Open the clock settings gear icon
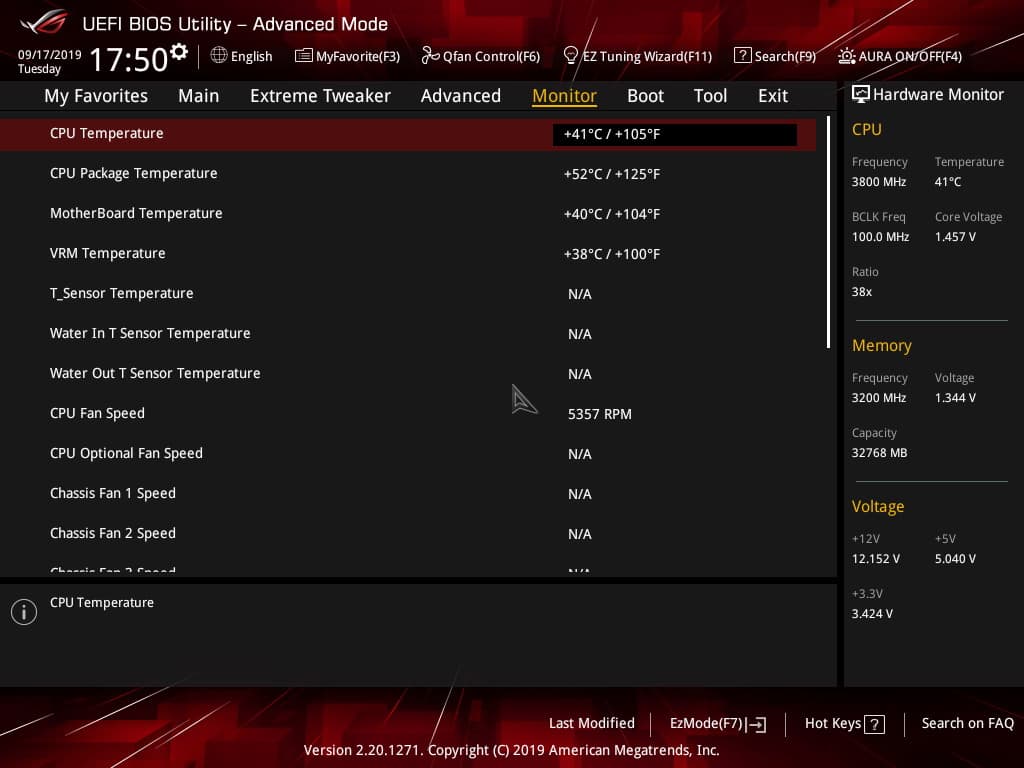This screenshot has height=768, width=1024. coord(178,52)
